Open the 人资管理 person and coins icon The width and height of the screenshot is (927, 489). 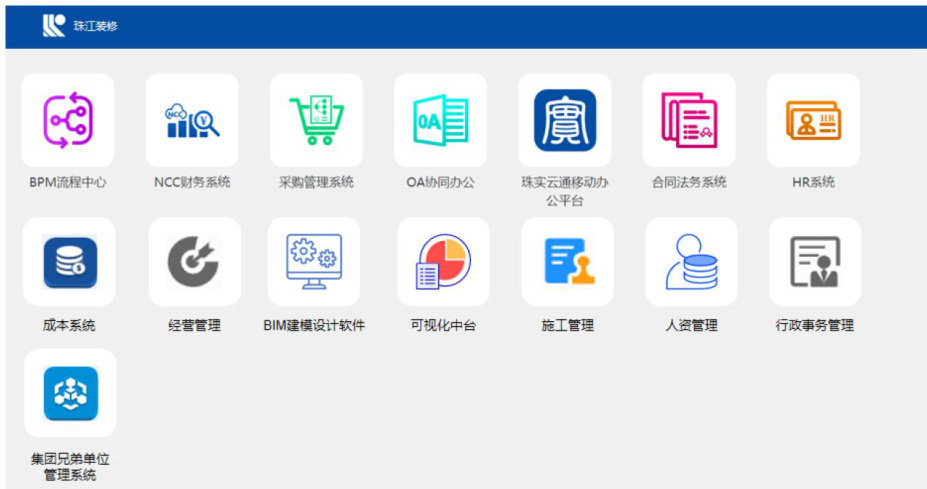[x=691, y=262]
